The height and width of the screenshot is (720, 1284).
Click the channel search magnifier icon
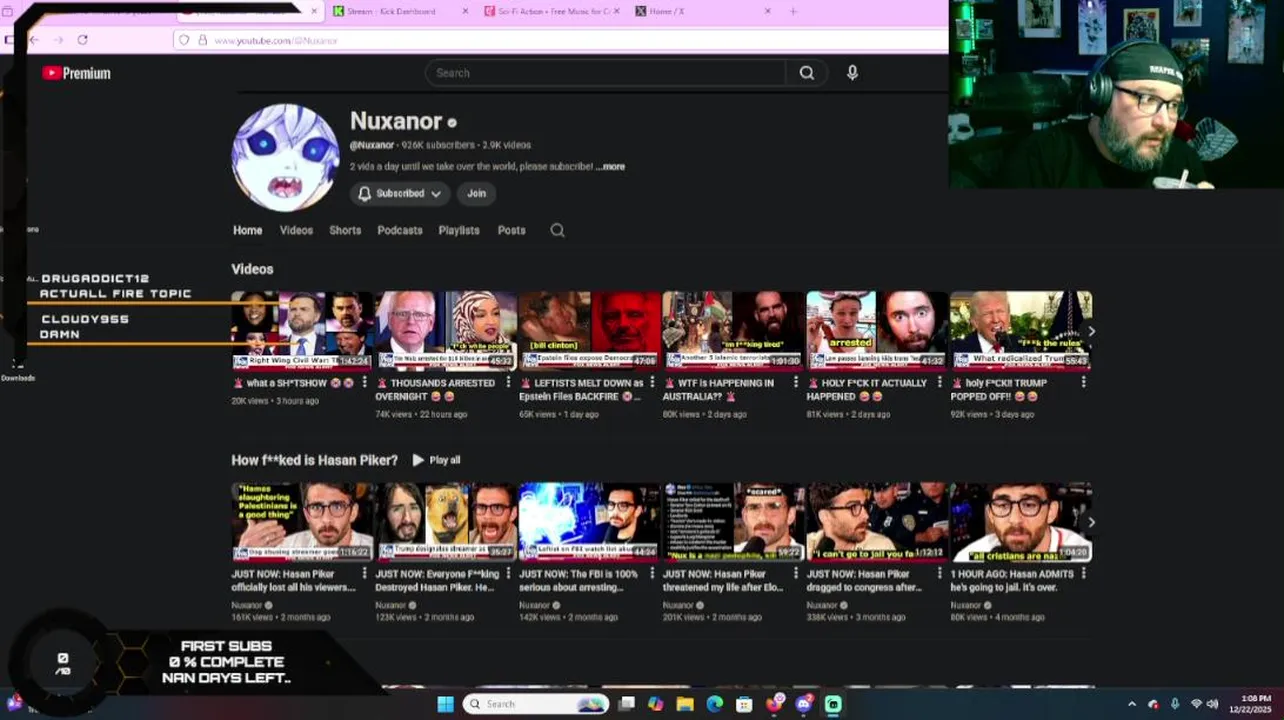pos(557,230)
